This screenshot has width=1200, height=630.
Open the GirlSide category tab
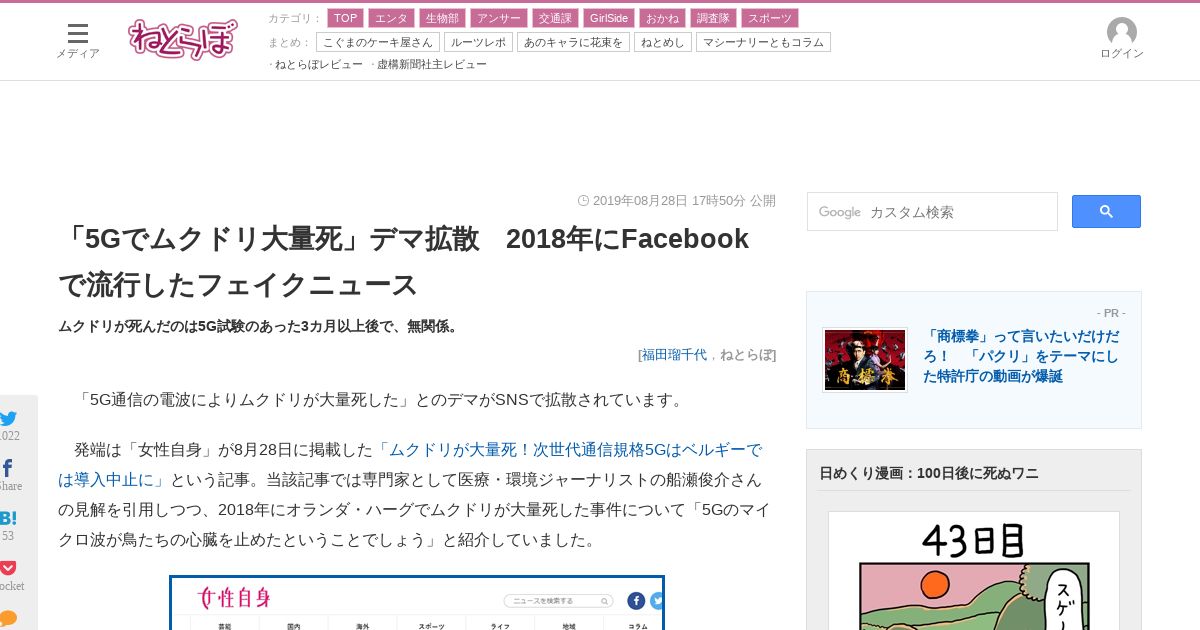(x=608, y=18)
